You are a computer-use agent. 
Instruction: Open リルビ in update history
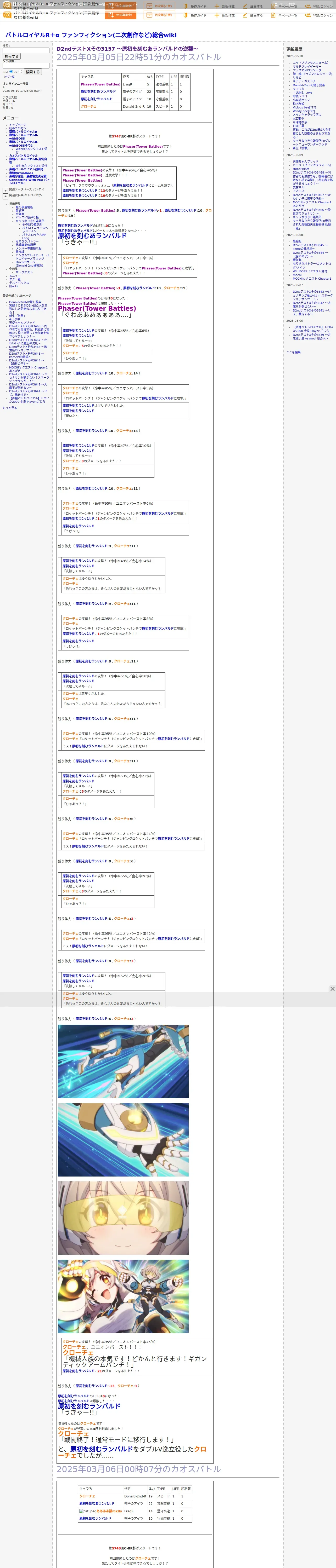pyautogui.click(x=297, y=77)
